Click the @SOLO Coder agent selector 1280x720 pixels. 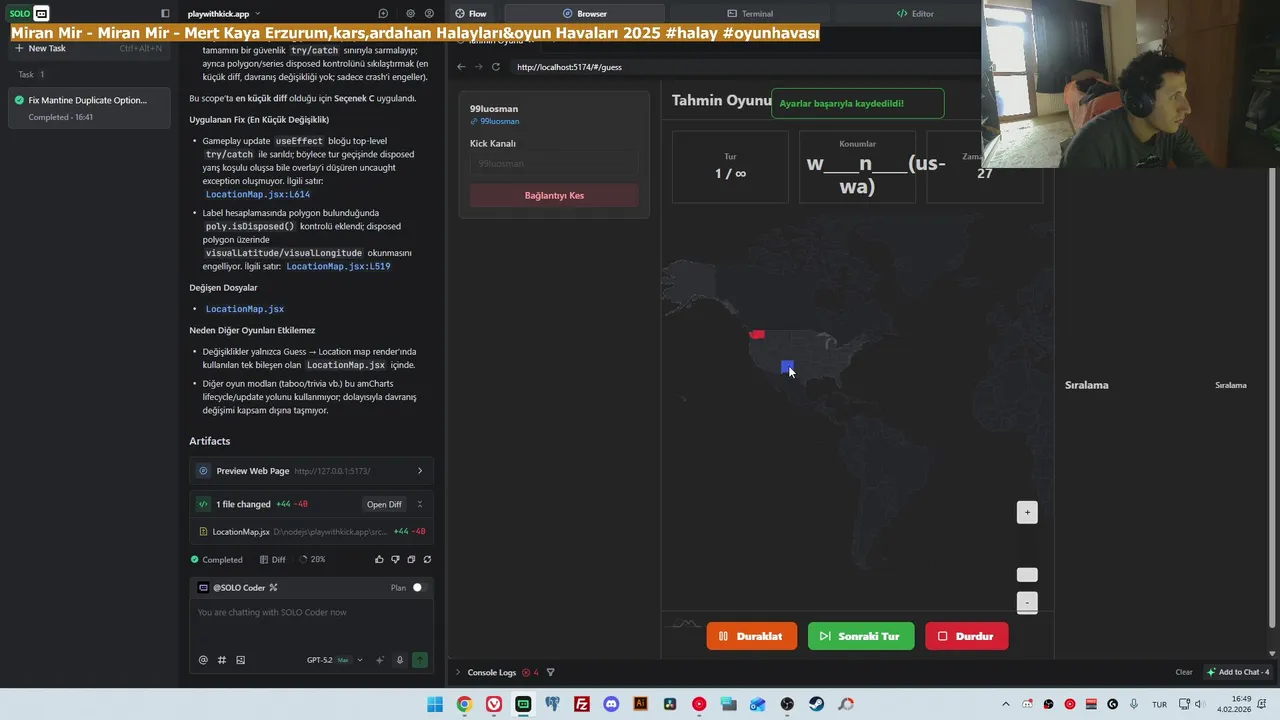pos(237,588)
